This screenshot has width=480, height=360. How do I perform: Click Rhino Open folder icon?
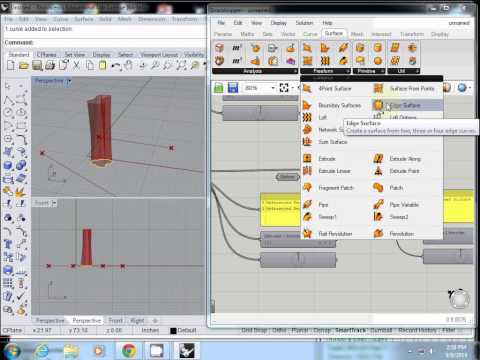point(24,65)
